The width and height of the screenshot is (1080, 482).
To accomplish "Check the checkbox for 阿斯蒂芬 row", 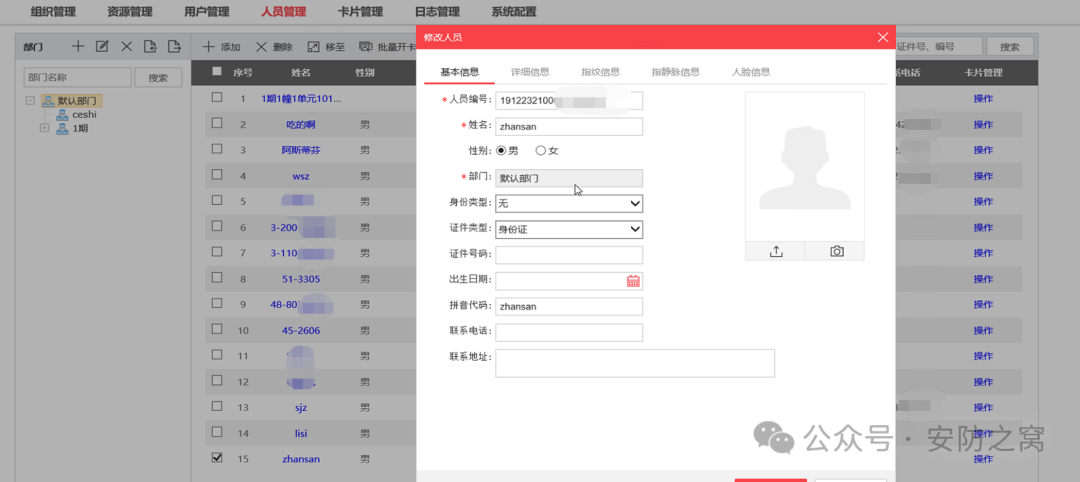I will [217, 148].
